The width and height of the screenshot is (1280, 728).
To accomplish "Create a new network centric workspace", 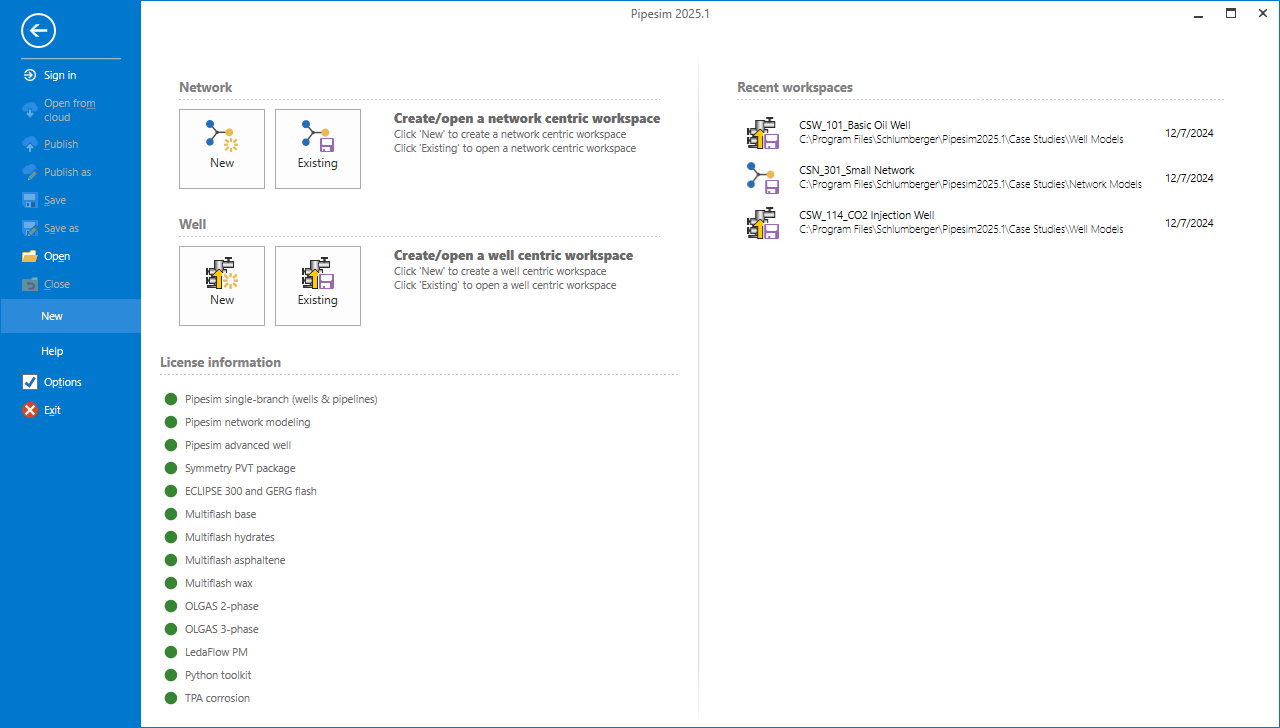I will (222, 149).
